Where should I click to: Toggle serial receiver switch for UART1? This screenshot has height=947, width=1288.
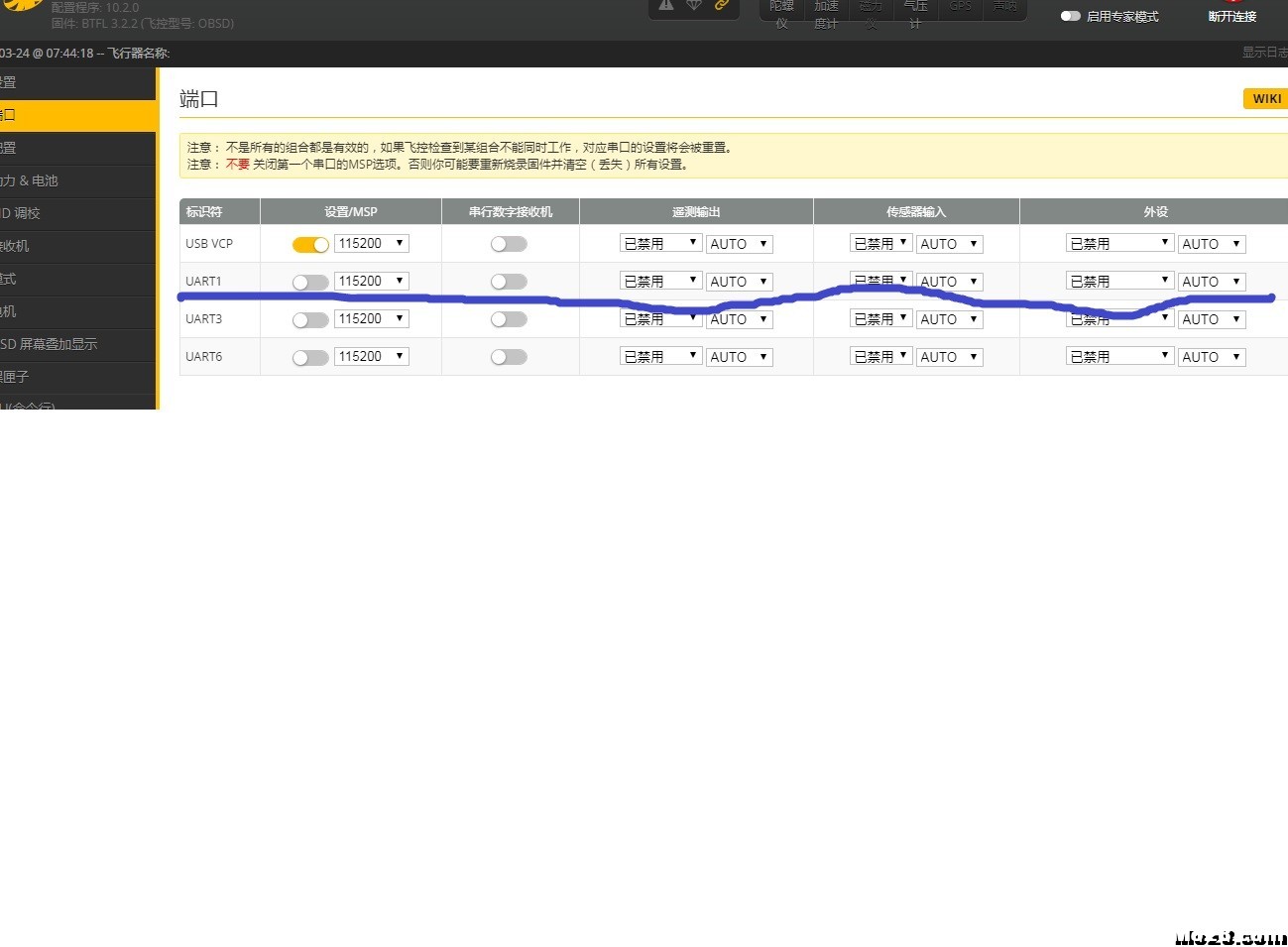coord(509,282)
